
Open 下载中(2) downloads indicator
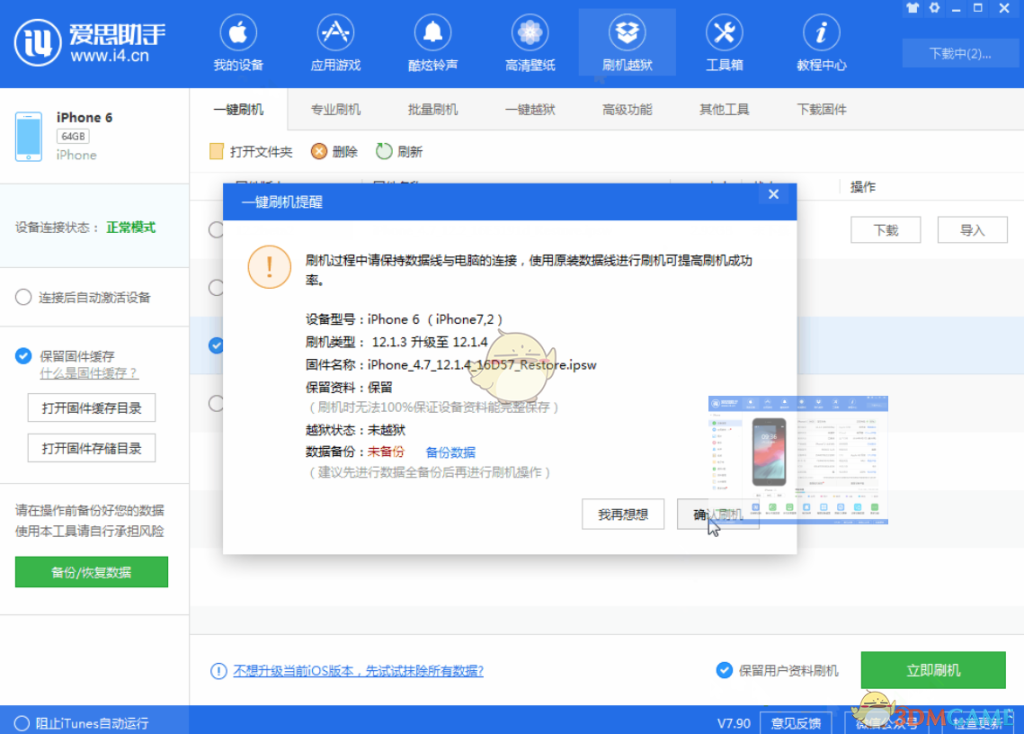coord(959,53)
